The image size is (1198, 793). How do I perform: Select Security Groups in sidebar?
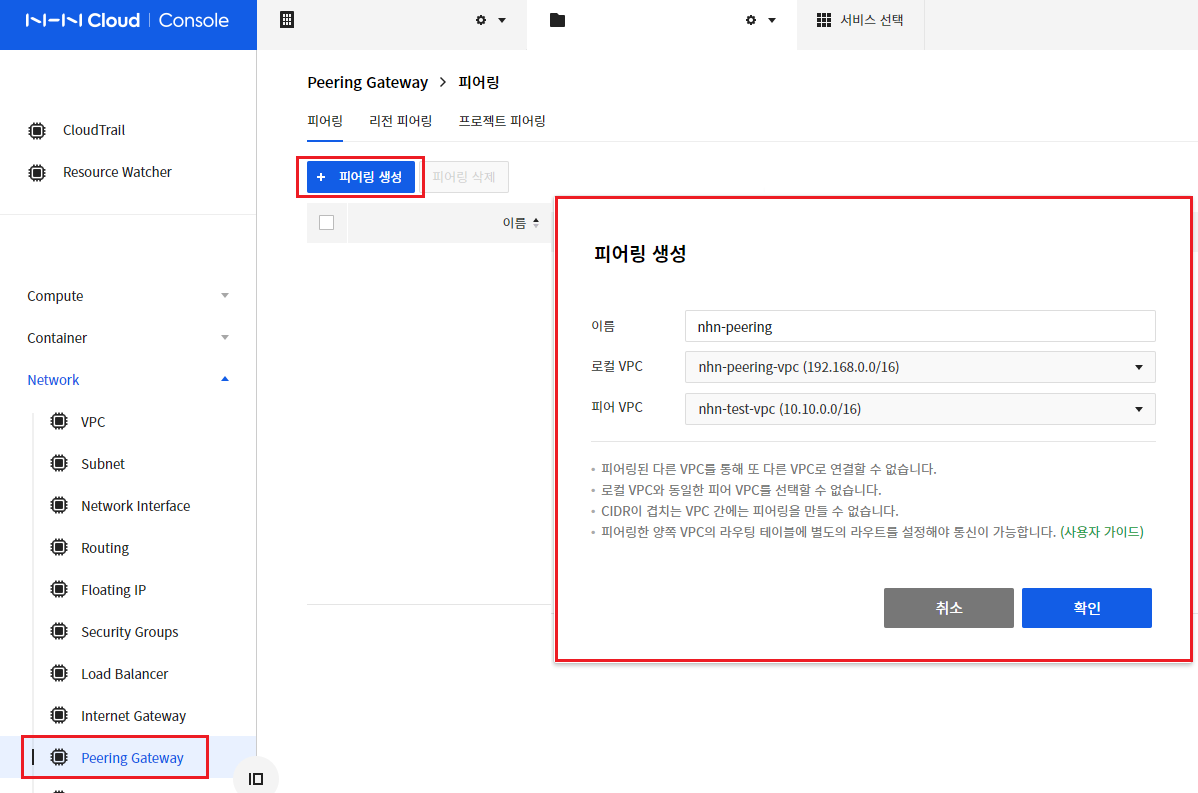[x=129, y=632]
